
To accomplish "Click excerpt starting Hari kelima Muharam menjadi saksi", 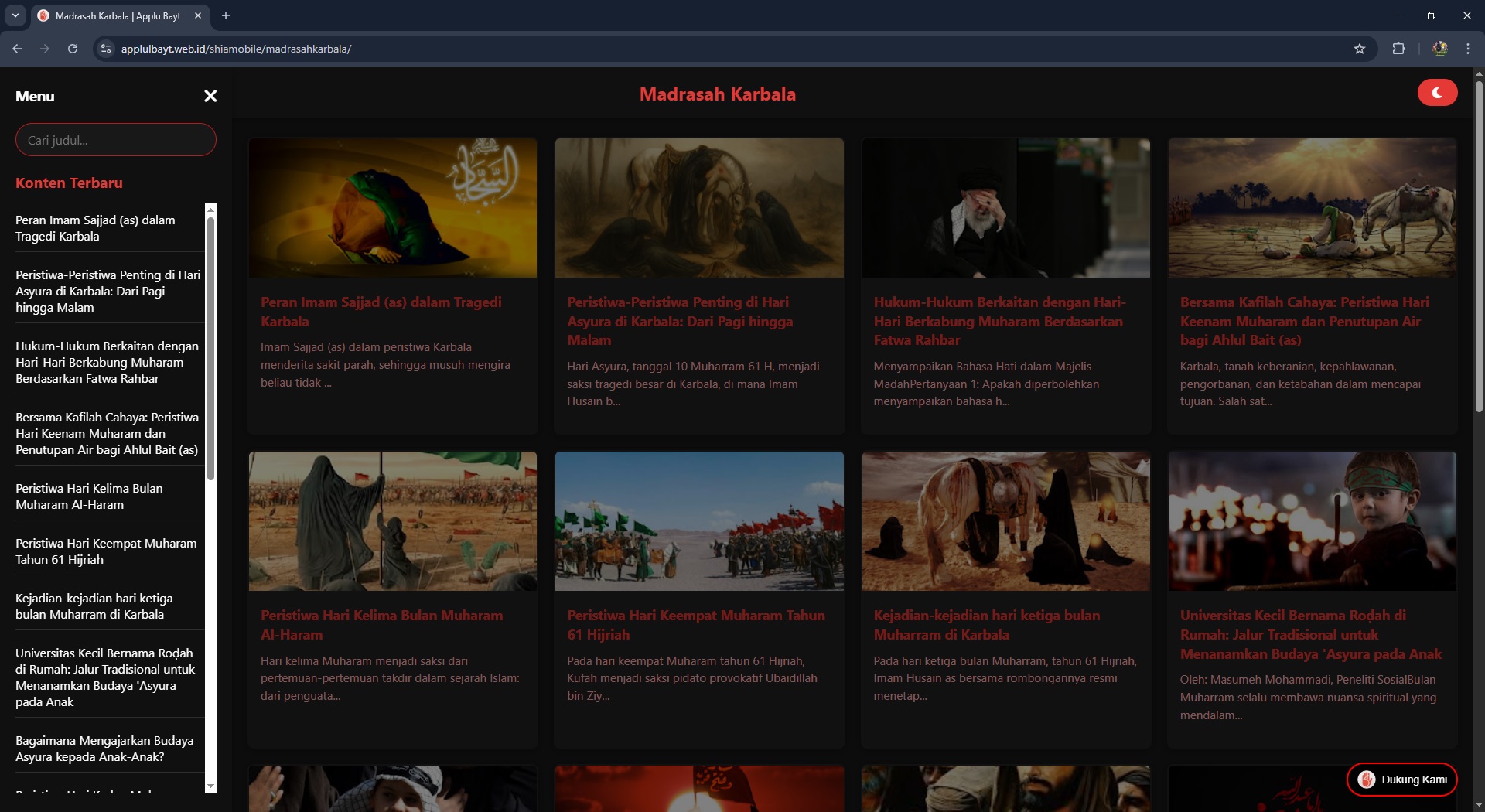I will tap(390, 678).
